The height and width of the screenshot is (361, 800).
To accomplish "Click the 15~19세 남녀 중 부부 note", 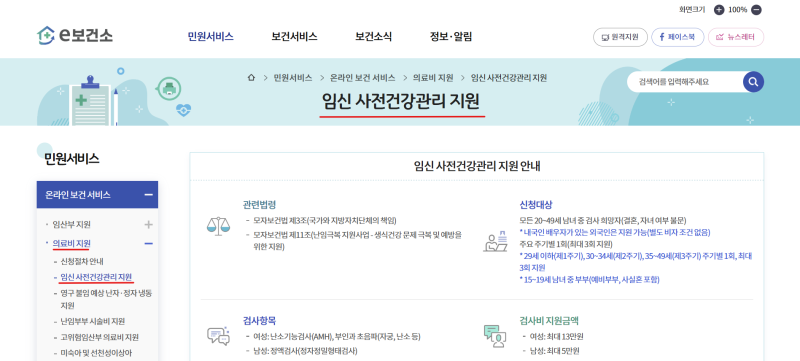I will tap(589, 279).
